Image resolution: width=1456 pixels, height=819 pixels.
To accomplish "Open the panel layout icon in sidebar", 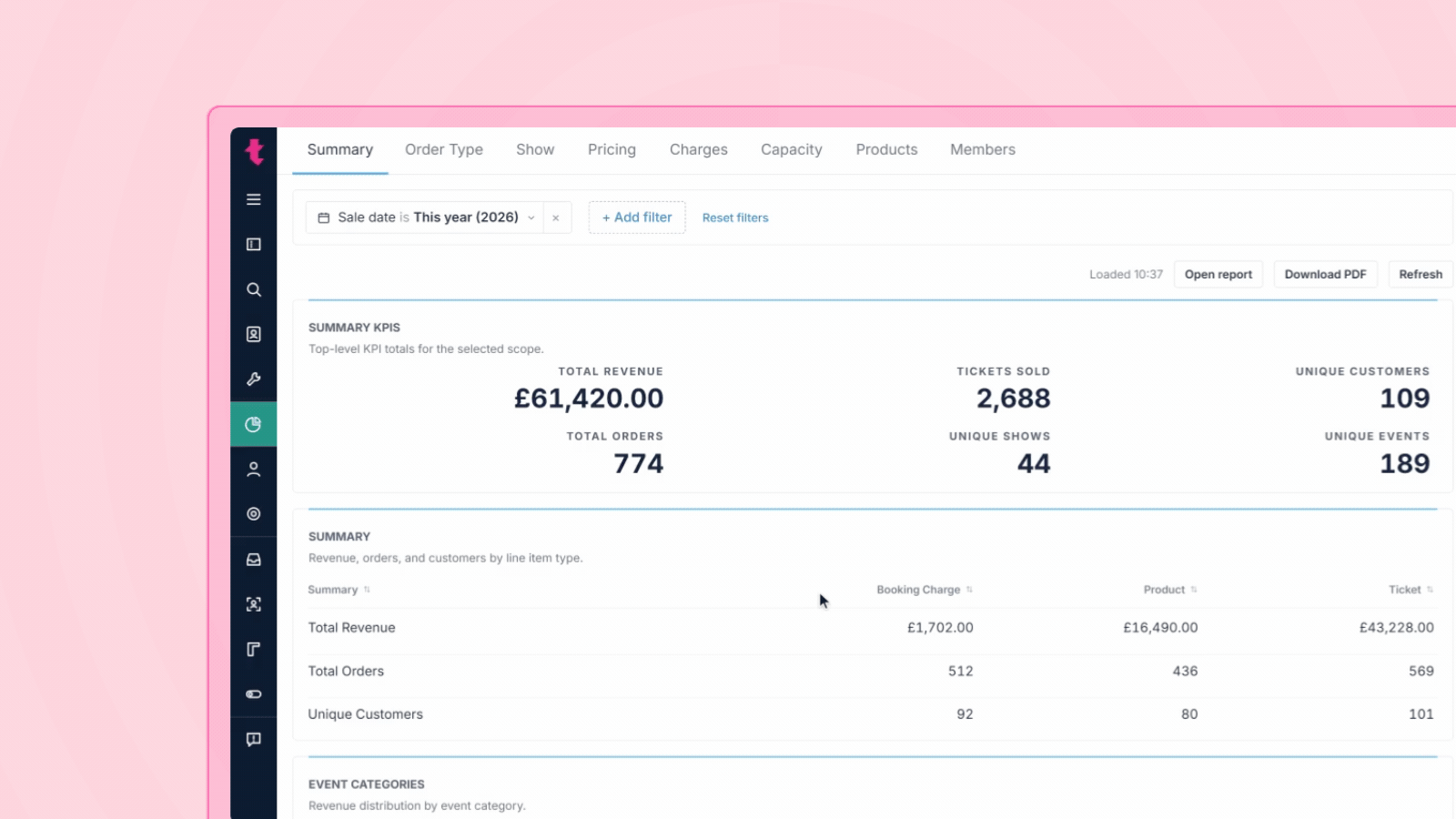I will click(254, 244).
